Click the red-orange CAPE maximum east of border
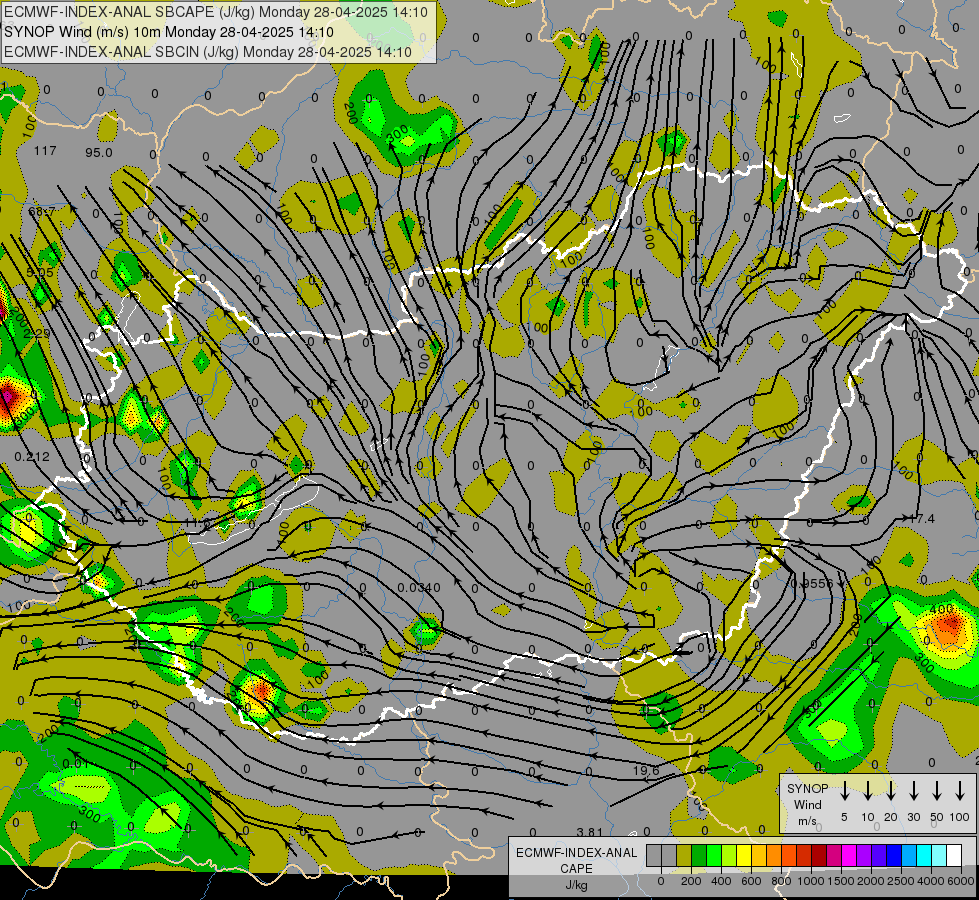The width and height of the screenshot is (979, 900). [950, 625]
